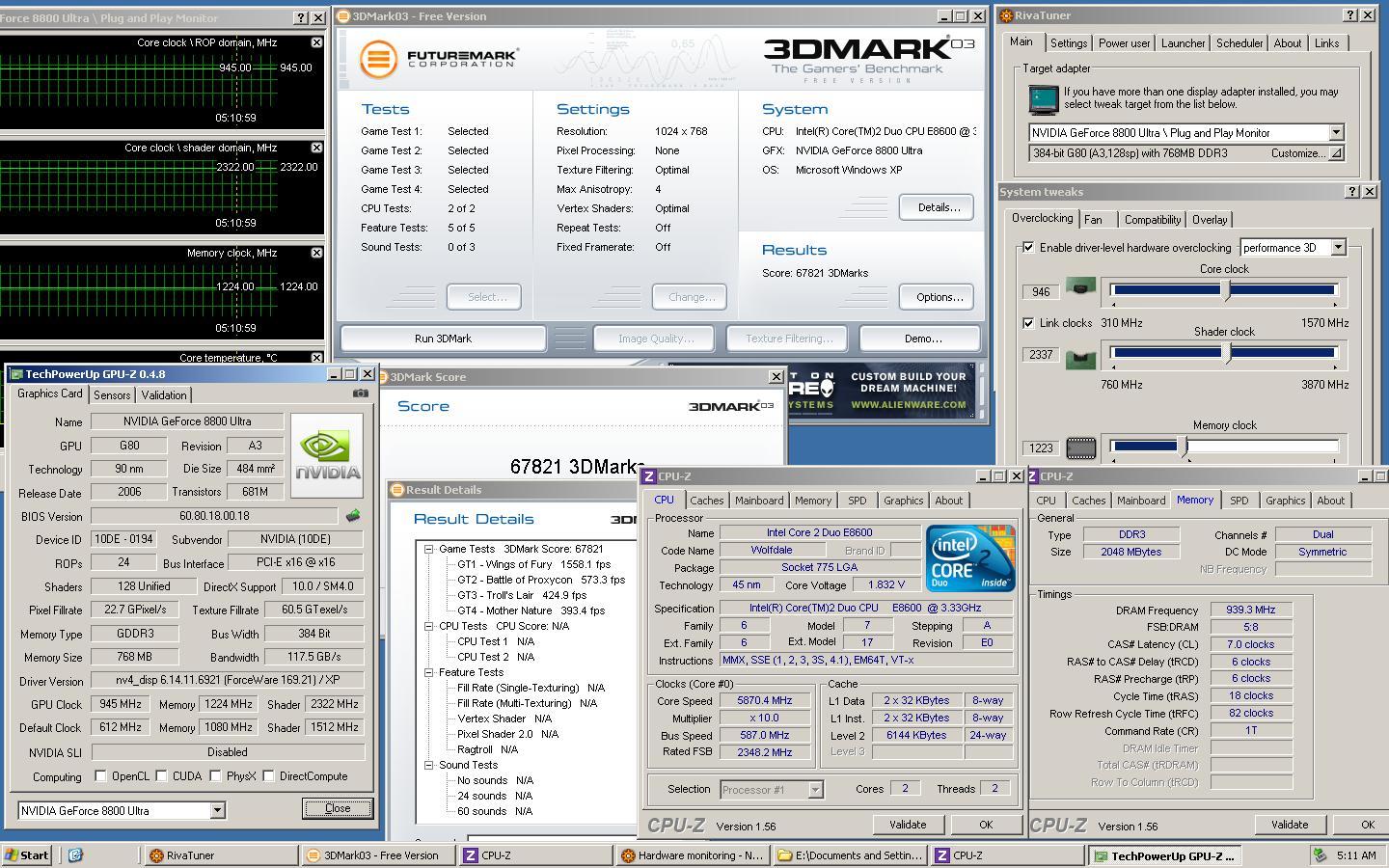Click the Shader clock slider handle

click(1227, 352)
